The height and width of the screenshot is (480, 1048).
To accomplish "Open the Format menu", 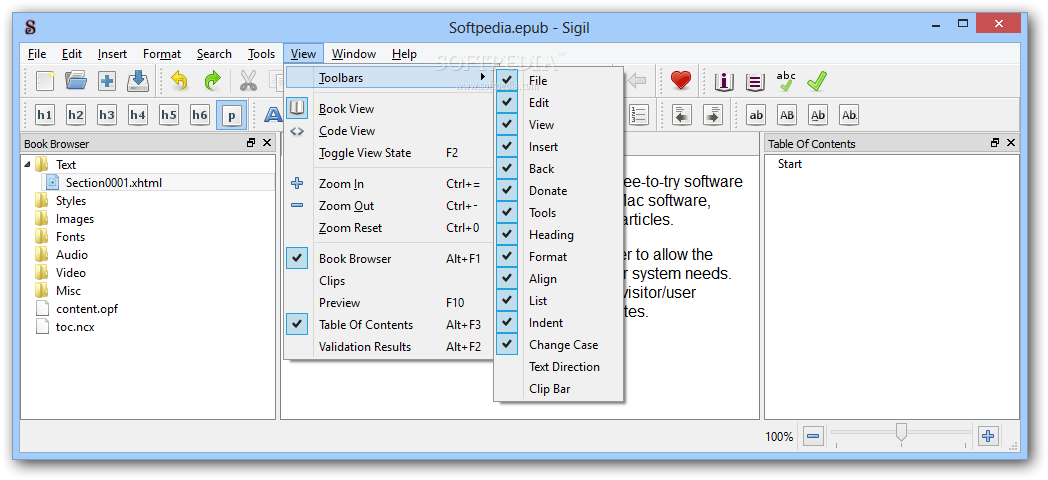I will click(x=162, y=54).
